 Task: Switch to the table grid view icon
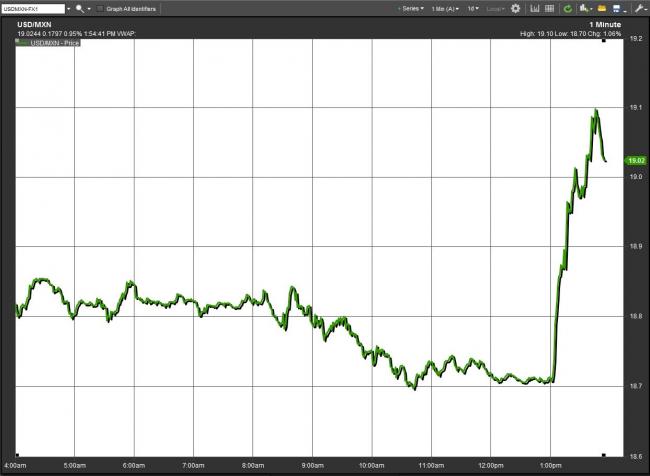(x=551, y=8)
